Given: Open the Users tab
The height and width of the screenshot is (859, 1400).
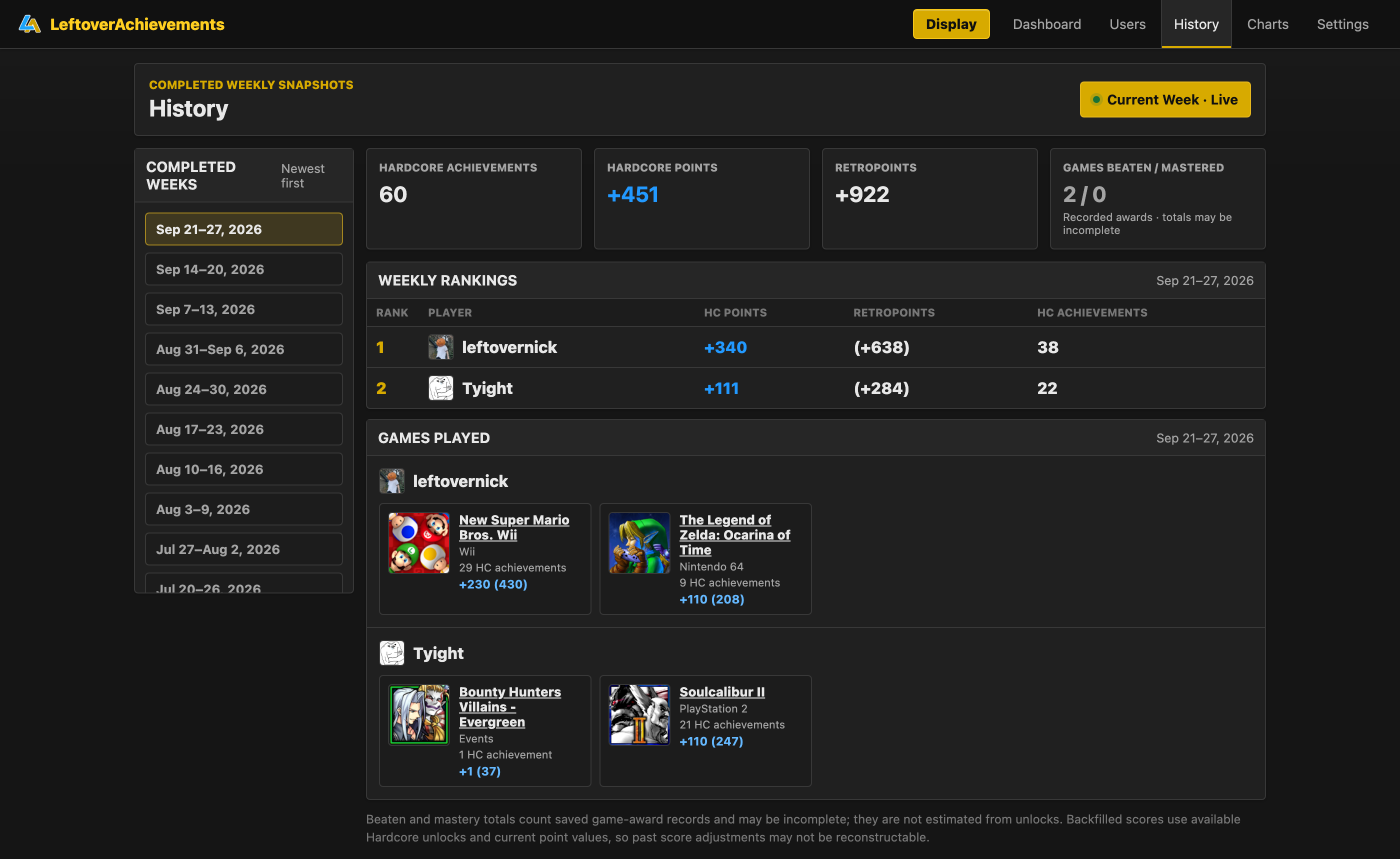Looking at the screenshot, I should [1127, 24].
